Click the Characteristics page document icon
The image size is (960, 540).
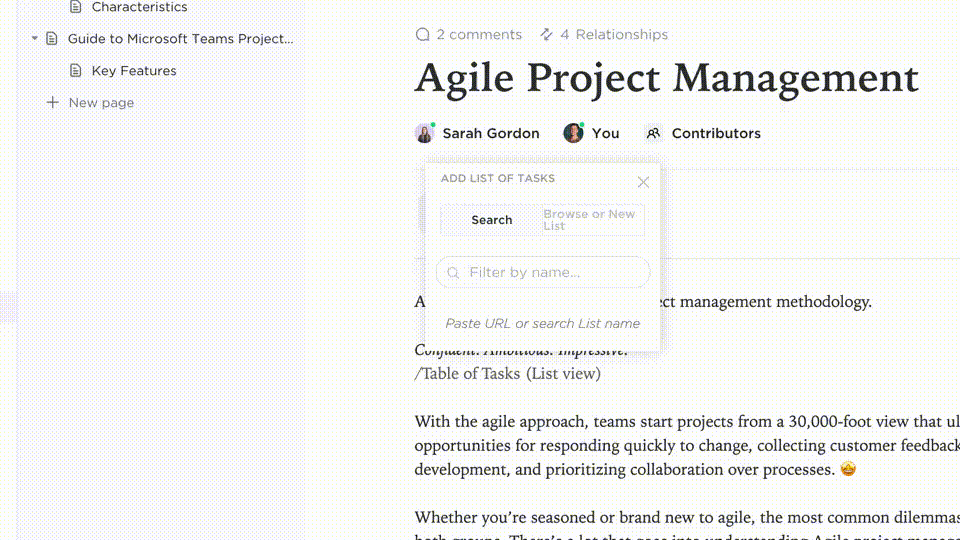[x=75, y=7]
